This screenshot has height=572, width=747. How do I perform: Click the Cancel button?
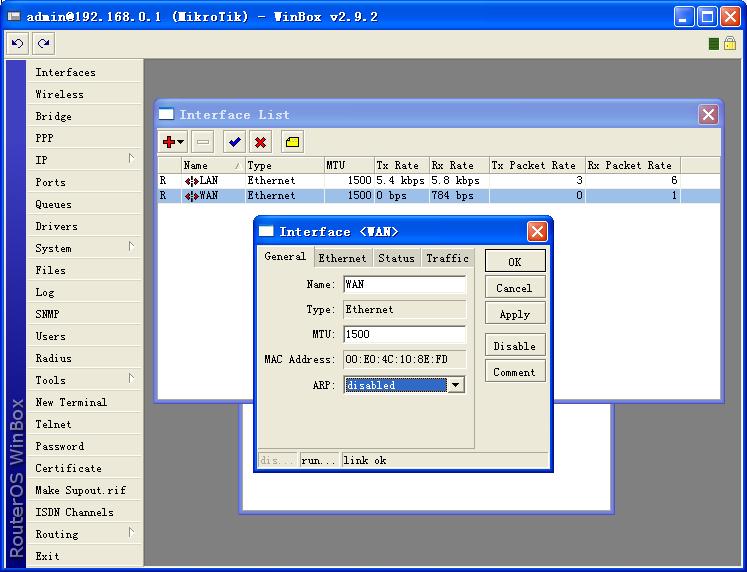point(515,288)
